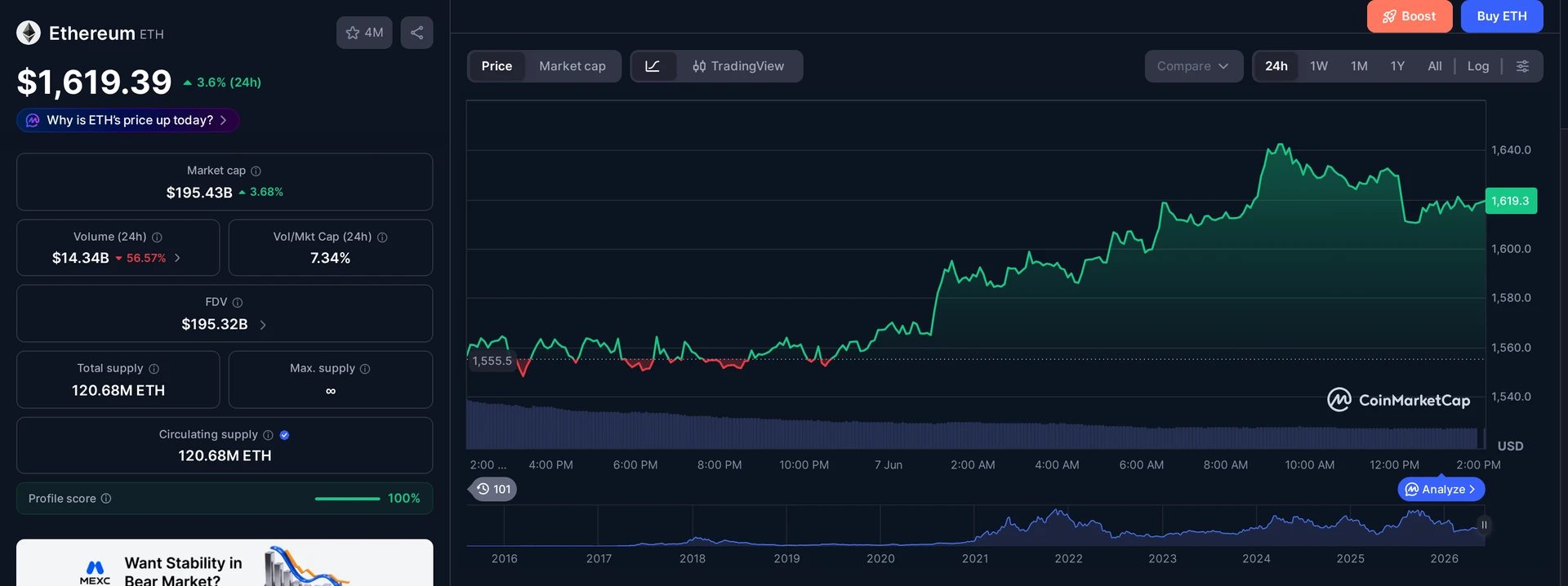Click the 3.6% (24h) change indicator

pyautogui.click(x=222, y=82)
